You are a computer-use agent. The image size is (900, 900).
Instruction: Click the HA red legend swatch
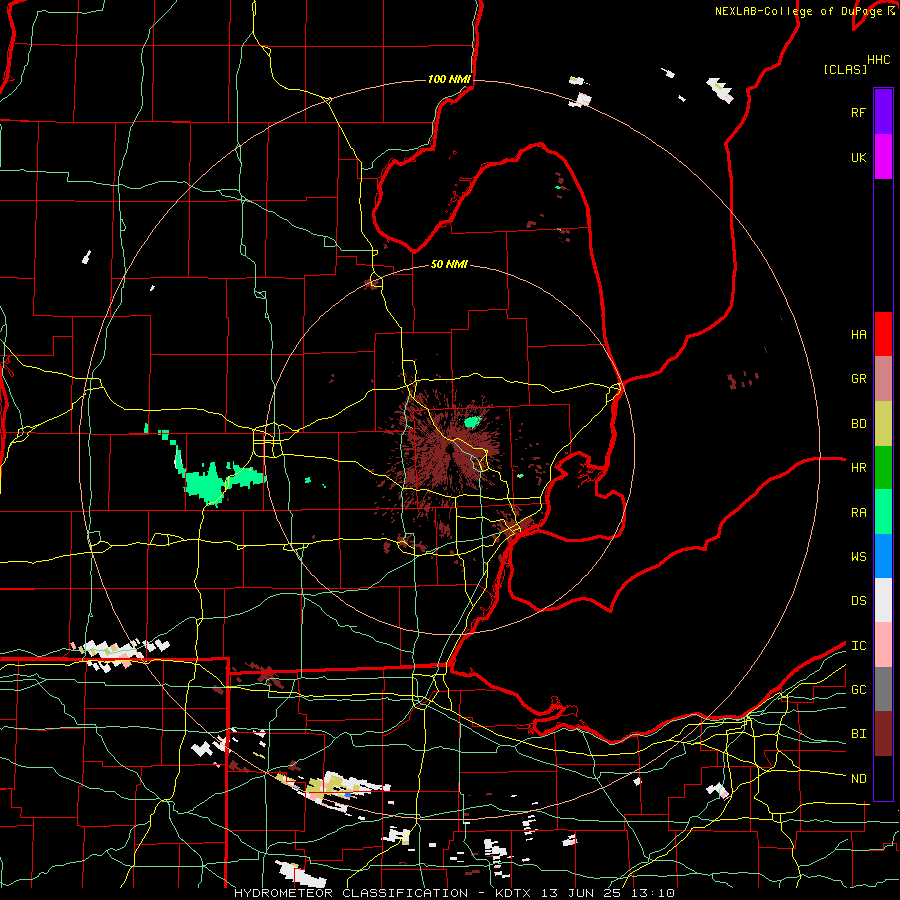point(883,334)
